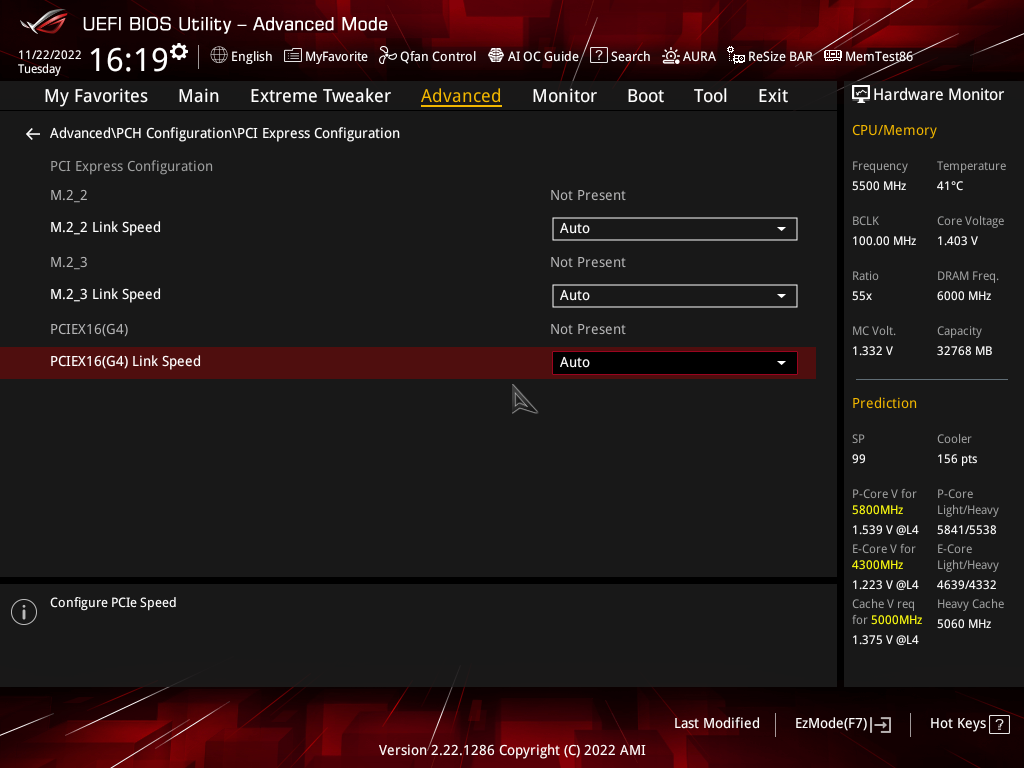1024x768 pixels.
Task: Click Last Modified button
Action: coord(716,724)
